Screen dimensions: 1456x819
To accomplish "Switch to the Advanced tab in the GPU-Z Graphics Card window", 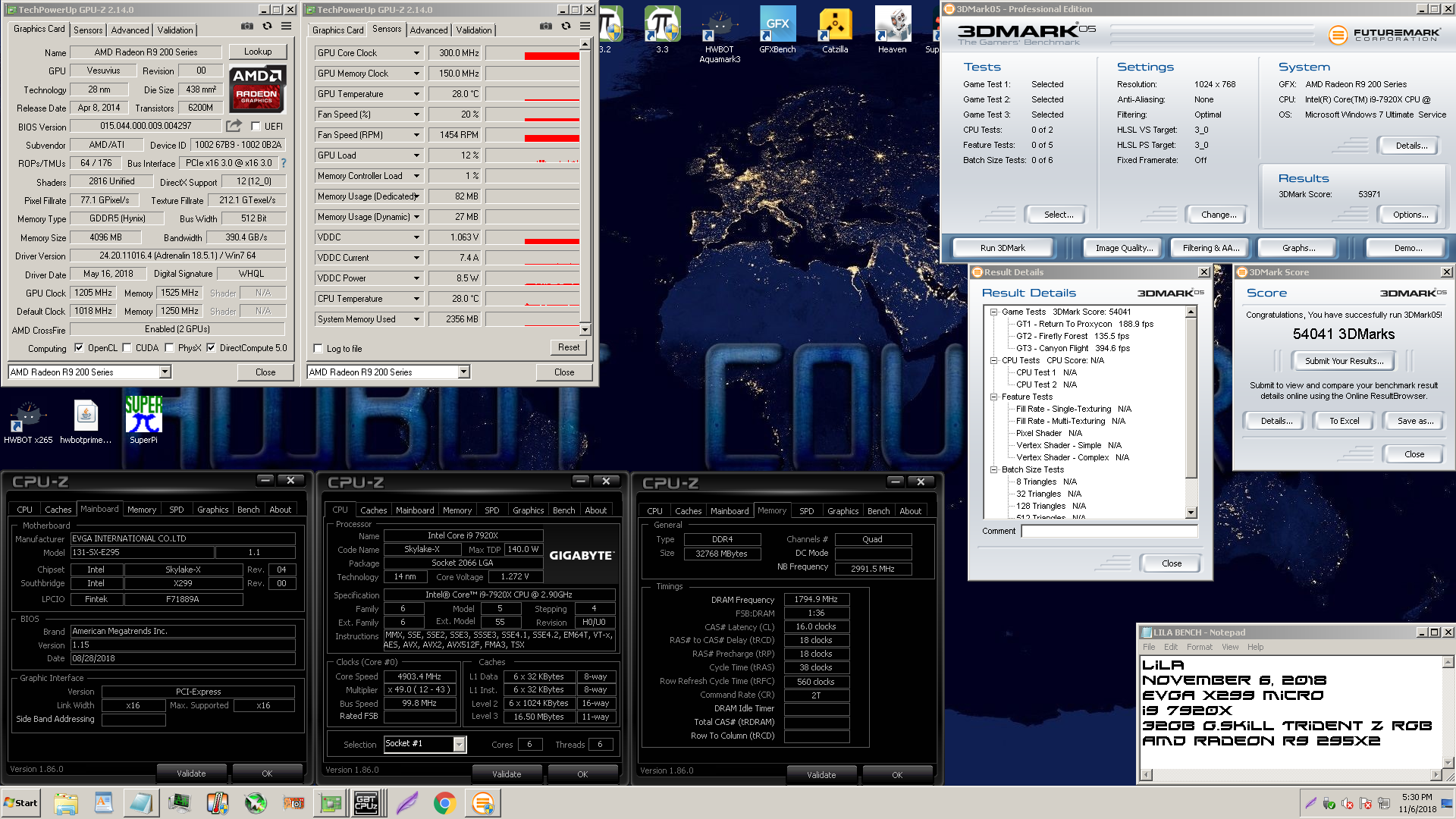I will point(130,30).
